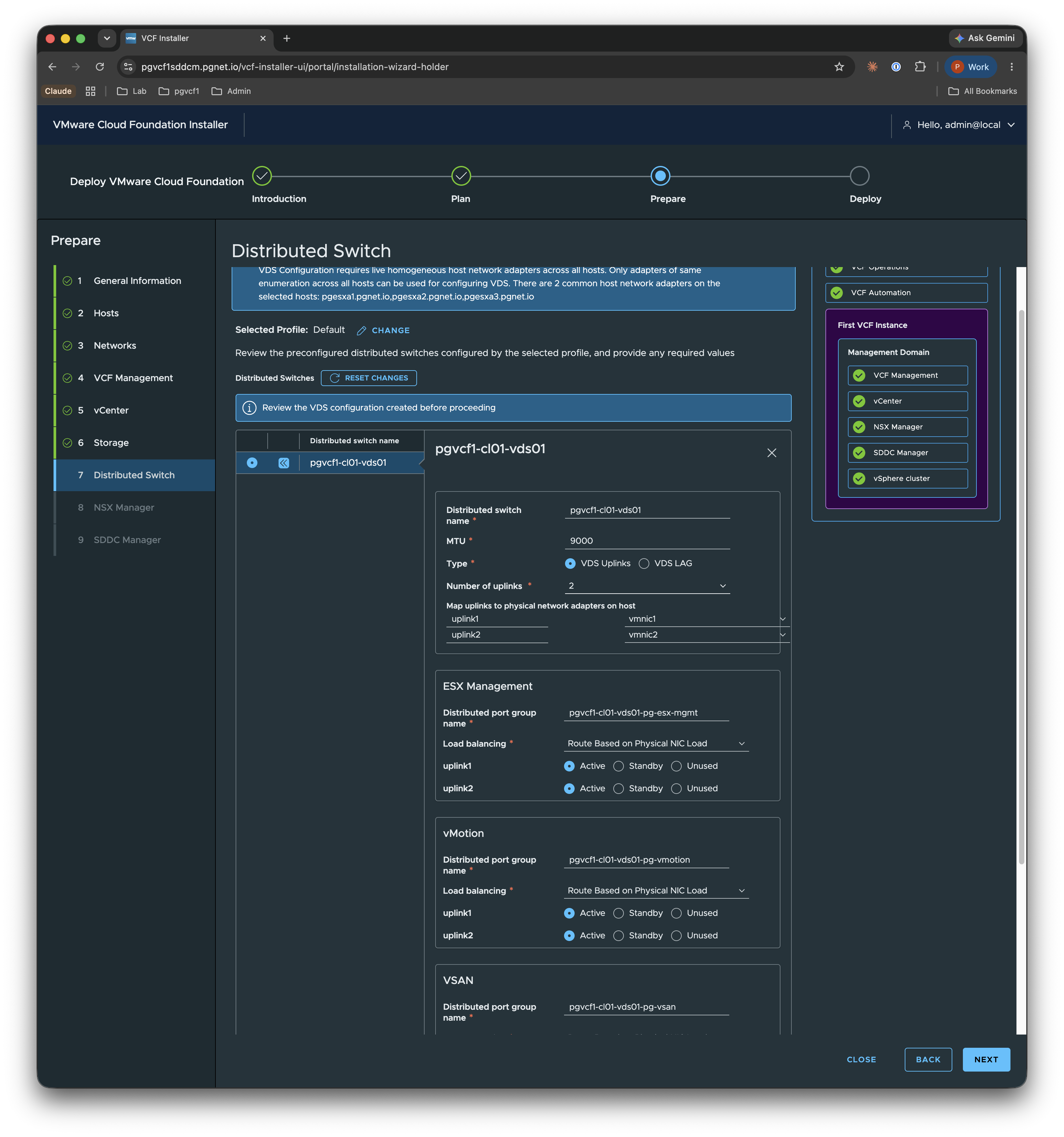This screenshot has width=1064, height=1137.
Task: Click the Distributed switch name input field
Action: coord(647,510)
